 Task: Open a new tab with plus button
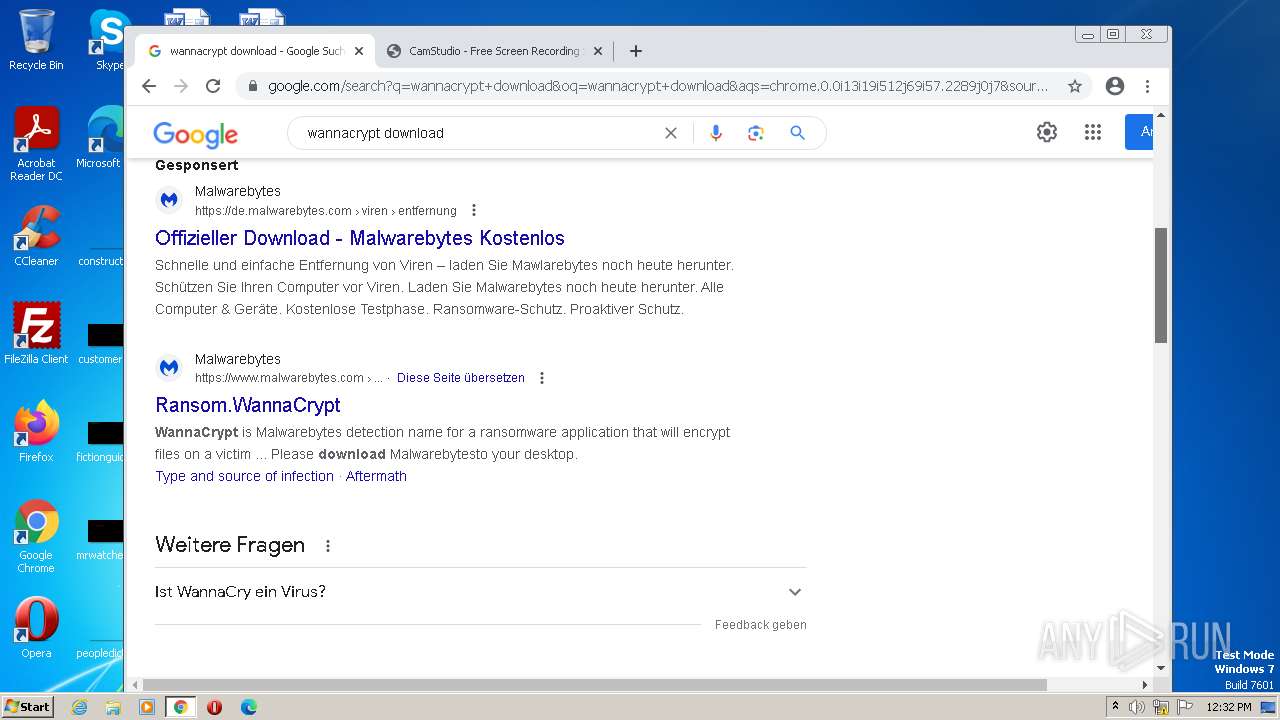point(636,51)
